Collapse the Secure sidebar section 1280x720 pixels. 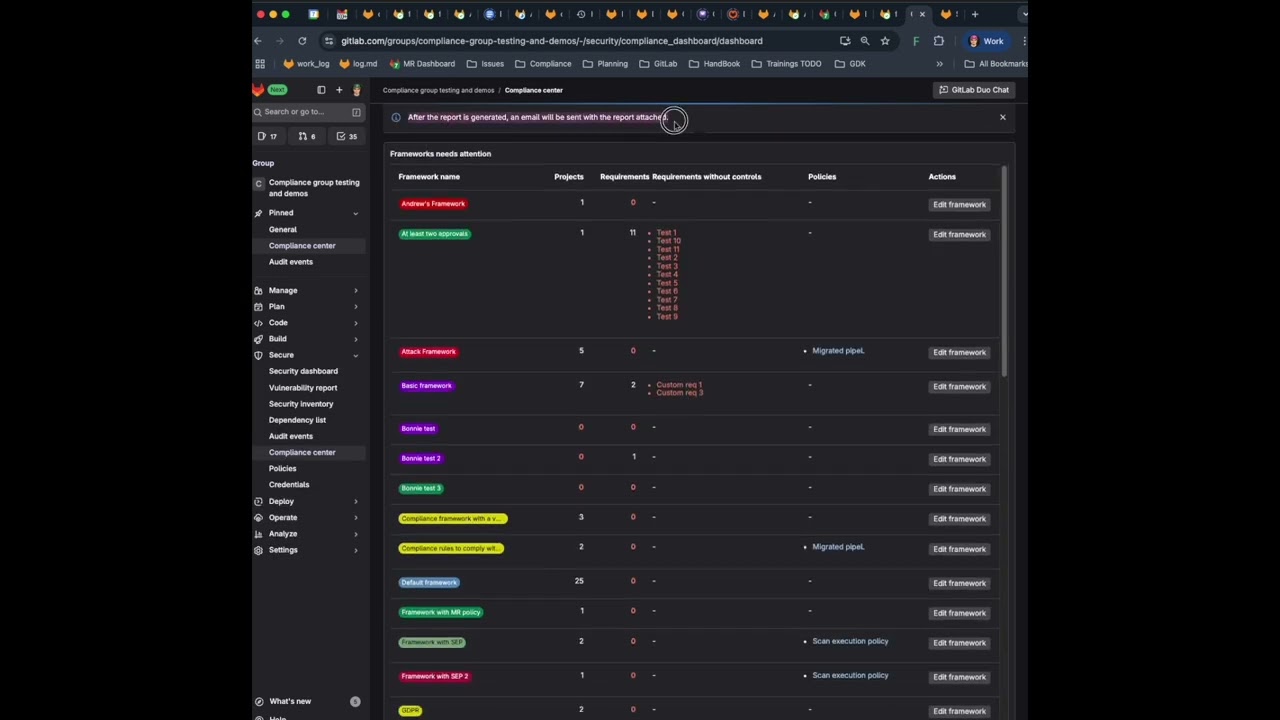[307, 355]
